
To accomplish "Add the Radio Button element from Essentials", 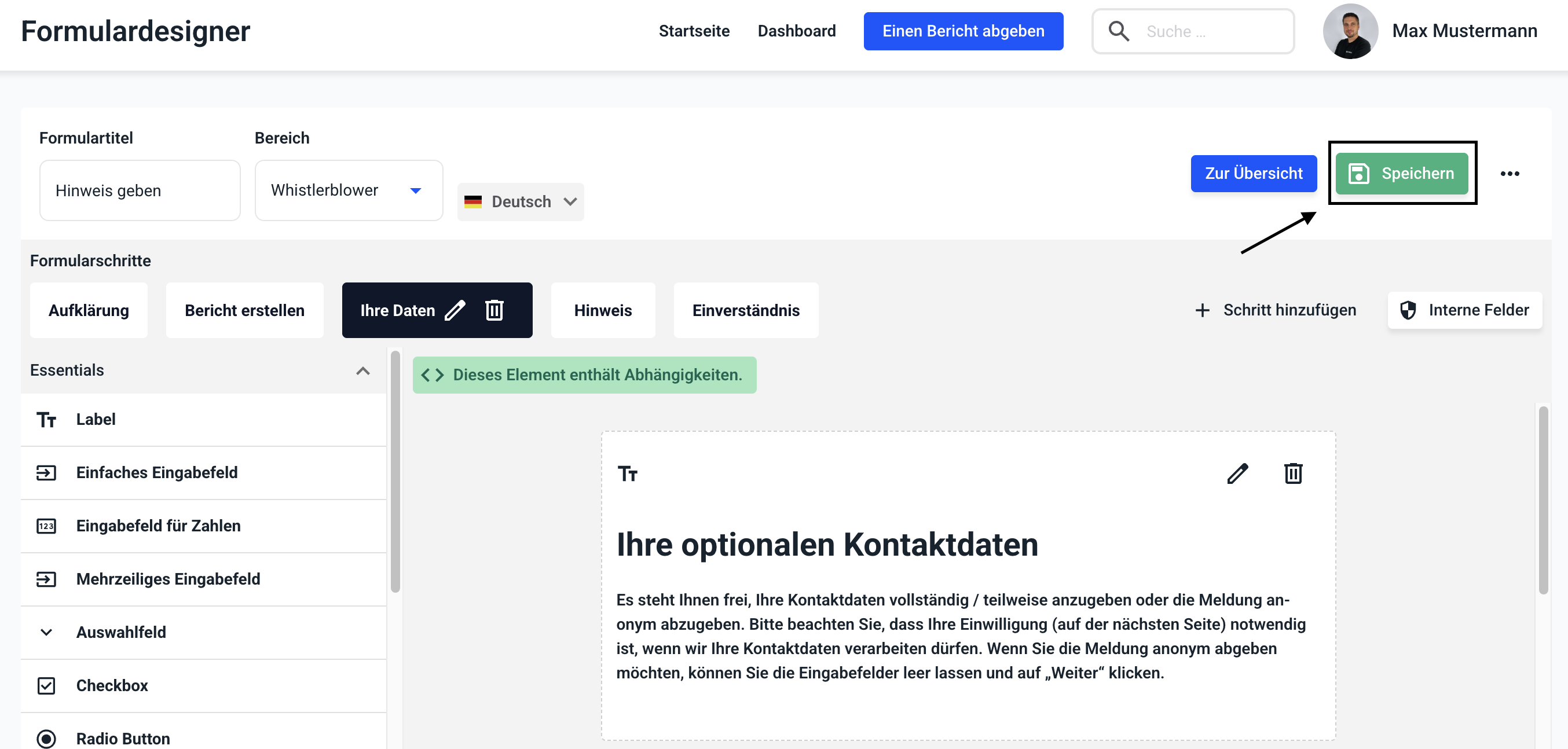I will [122, 738].
